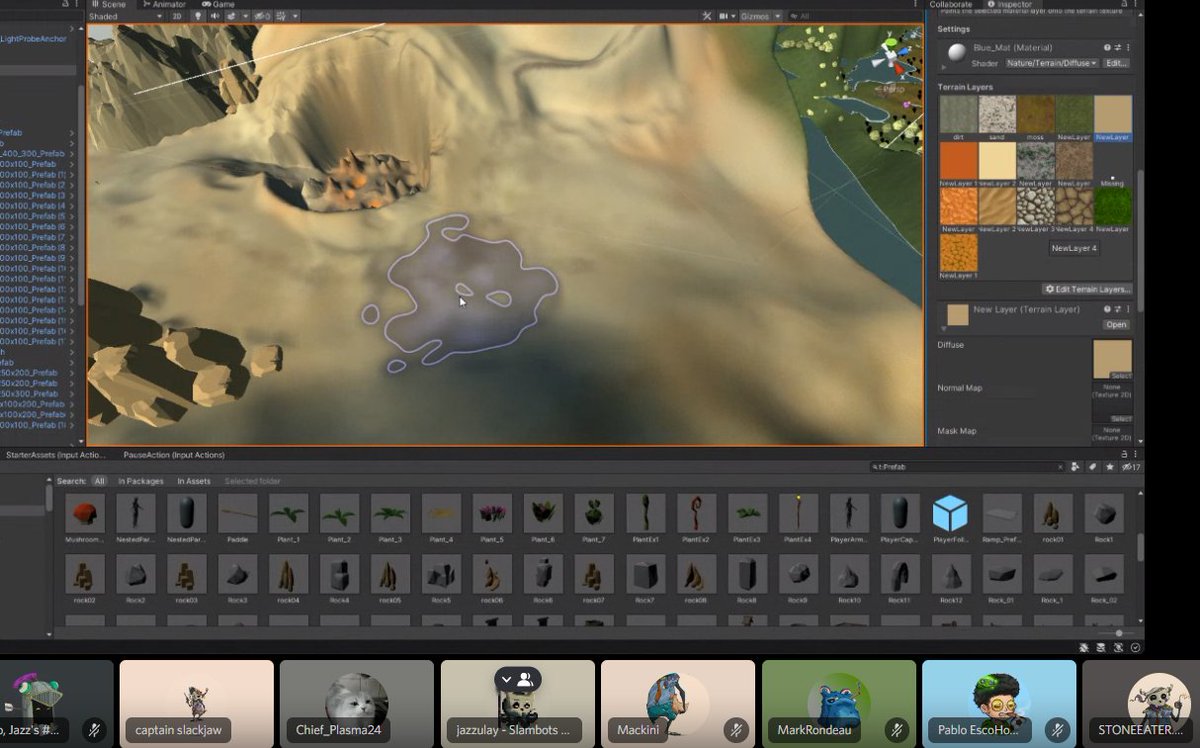Toggle 2D scene view mode
Viewport: 1200px width, 748px height.
click(176, 16)
